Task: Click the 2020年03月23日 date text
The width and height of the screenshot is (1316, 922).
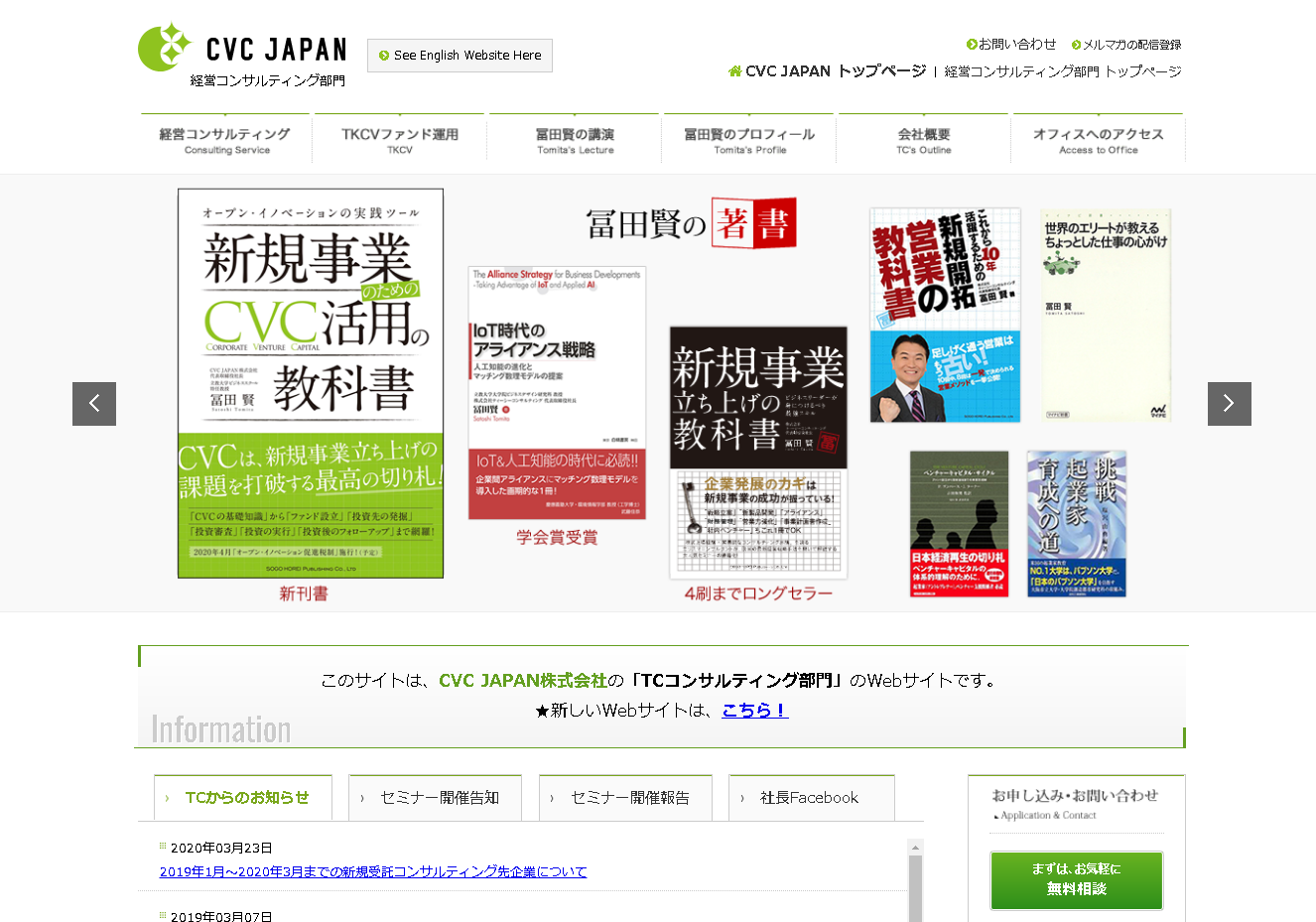Action: [221, 848]
